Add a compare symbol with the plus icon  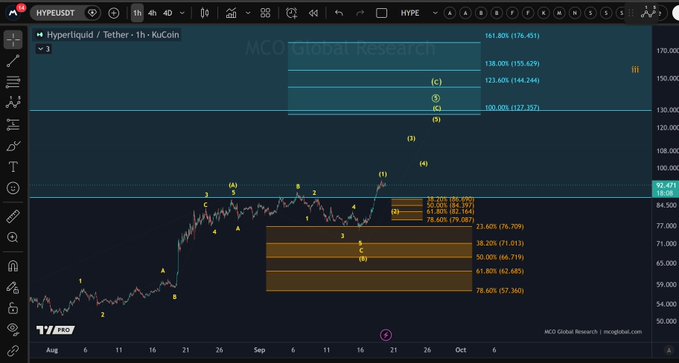[113, 13]
